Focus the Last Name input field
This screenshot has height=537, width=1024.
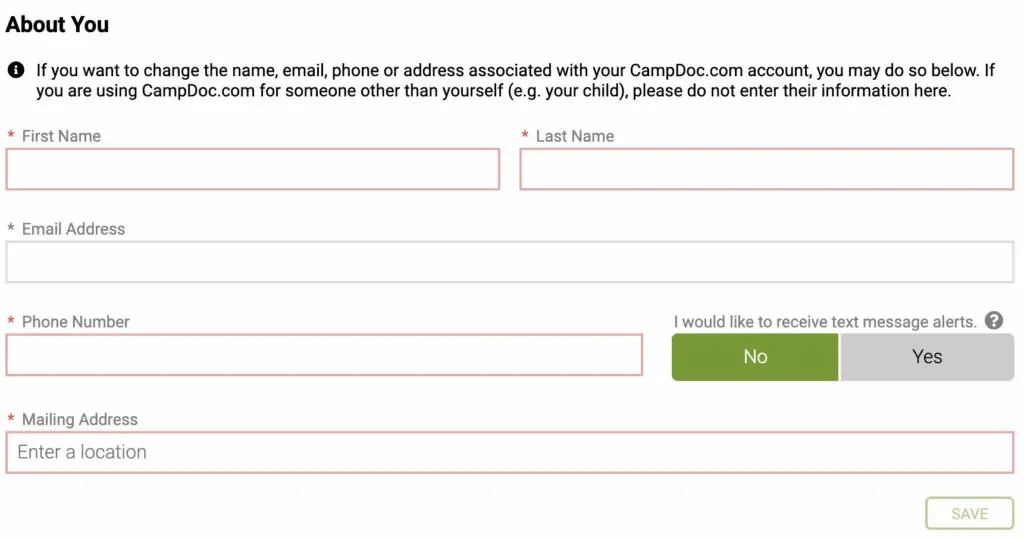click(x=766, y=169)
